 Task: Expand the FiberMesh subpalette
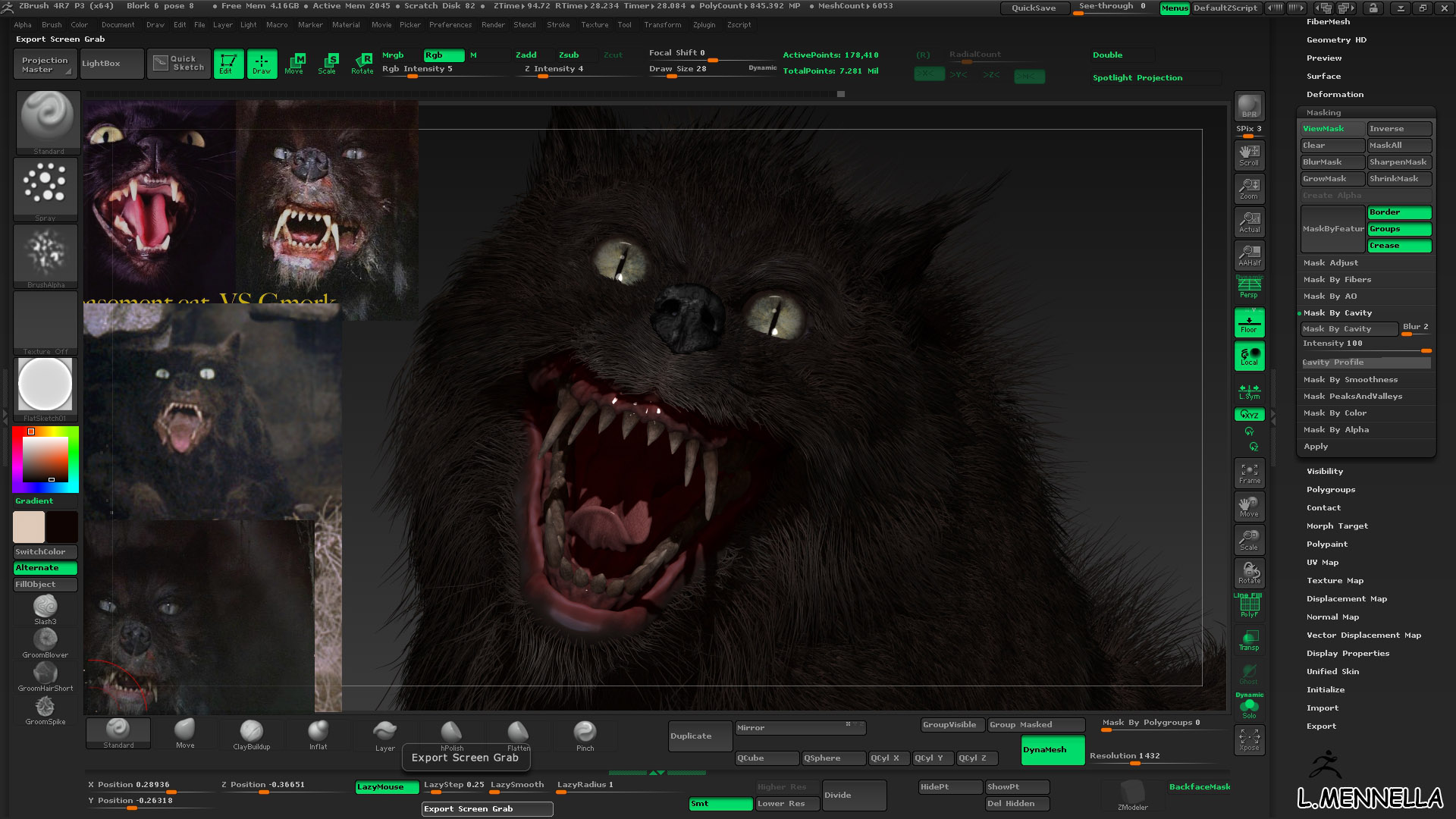(1328, 22)
